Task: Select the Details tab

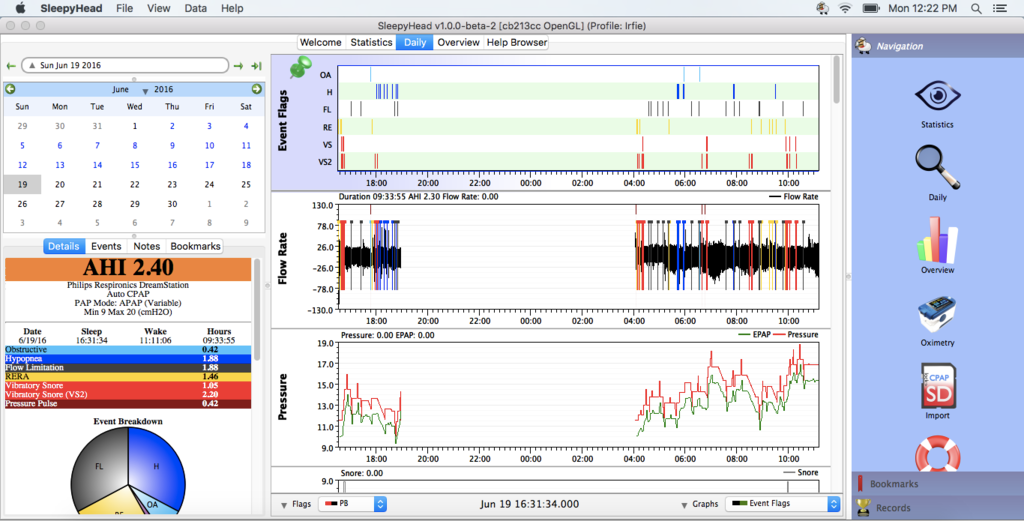Action: pyautogui.click(x=64, y=246)
